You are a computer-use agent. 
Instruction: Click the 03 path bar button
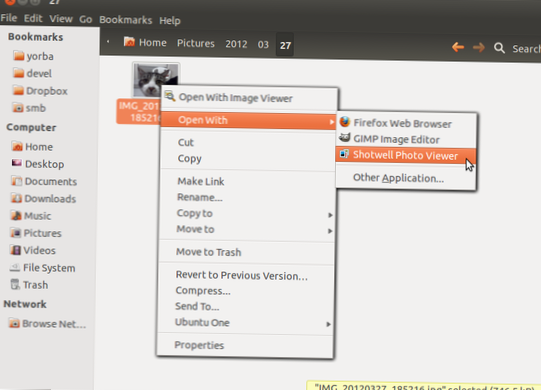(x=263, y=45)
